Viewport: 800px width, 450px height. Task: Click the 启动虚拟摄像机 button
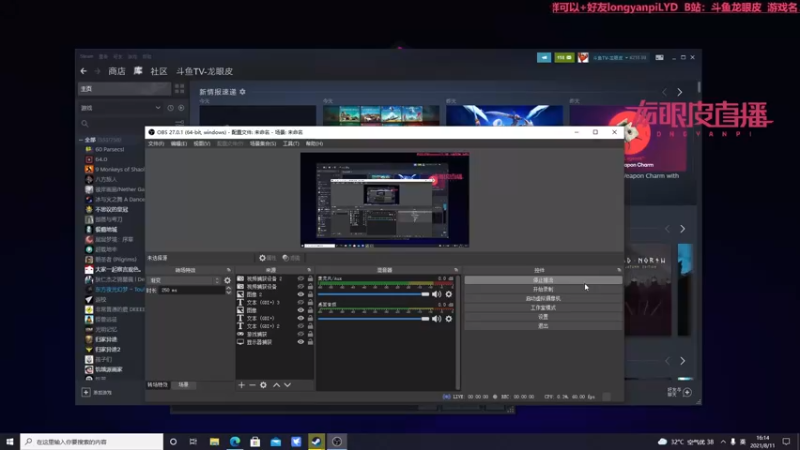pos(543,298)
